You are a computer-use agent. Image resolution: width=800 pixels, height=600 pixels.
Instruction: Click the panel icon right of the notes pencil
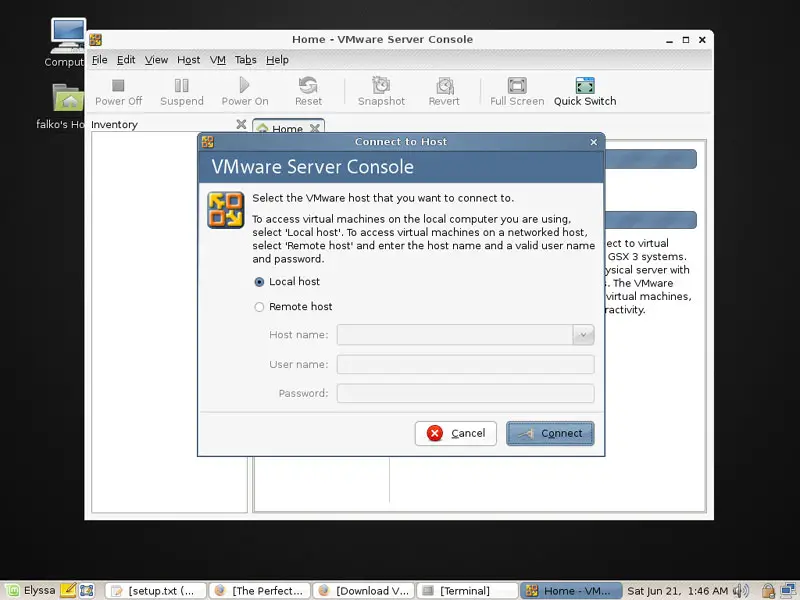87,590
